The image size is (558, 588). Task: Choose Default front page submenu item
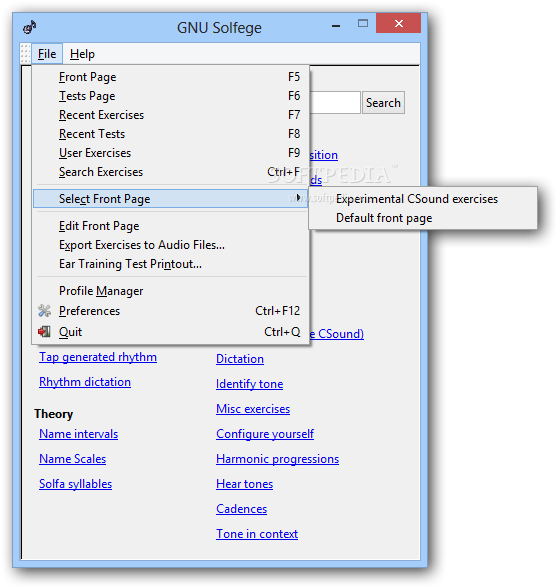click(x=423, y=218)
